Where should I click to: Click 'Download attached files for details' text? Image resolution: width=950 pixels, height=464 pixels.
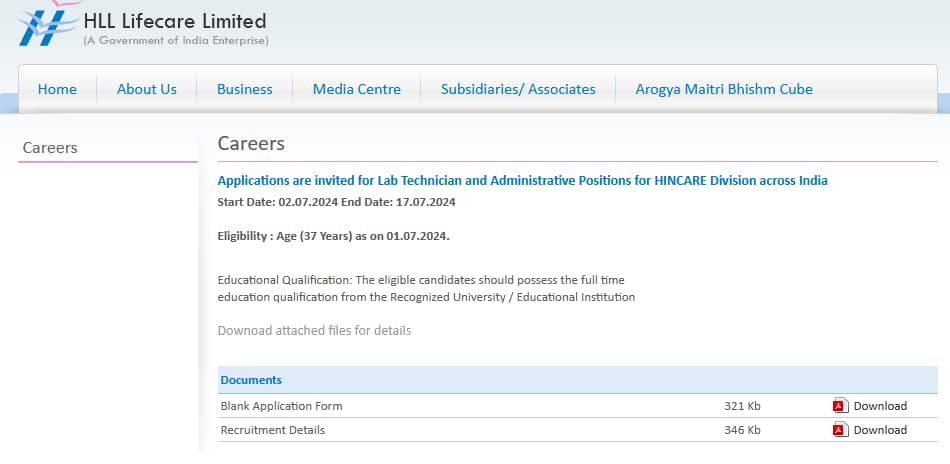(x=314, y=331)
